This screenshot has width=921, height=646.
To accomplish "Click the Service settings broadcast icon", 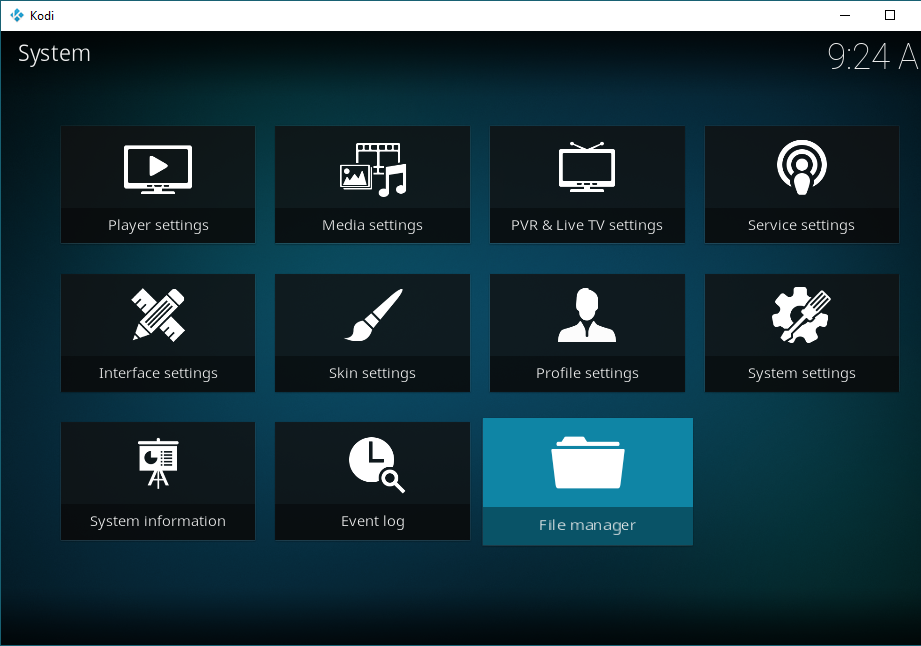I will pos(801,167).
